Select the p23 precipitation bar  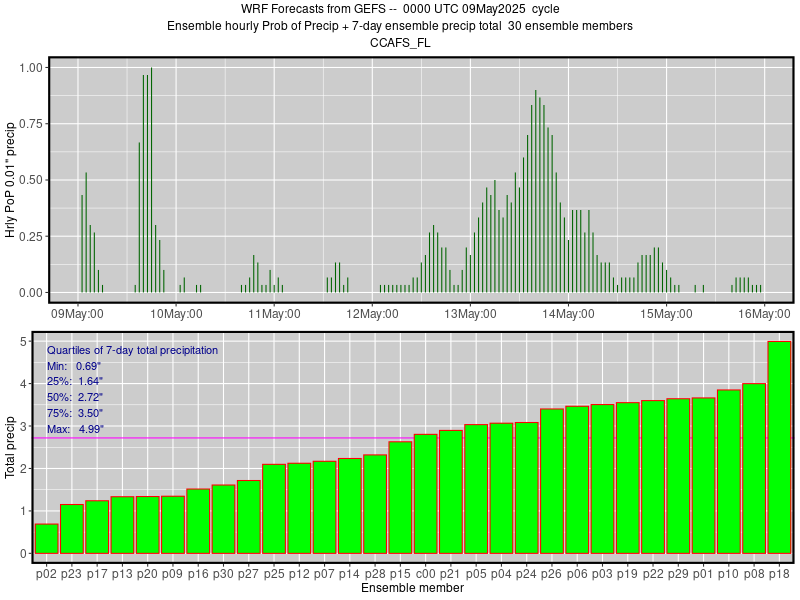[71, 529]
